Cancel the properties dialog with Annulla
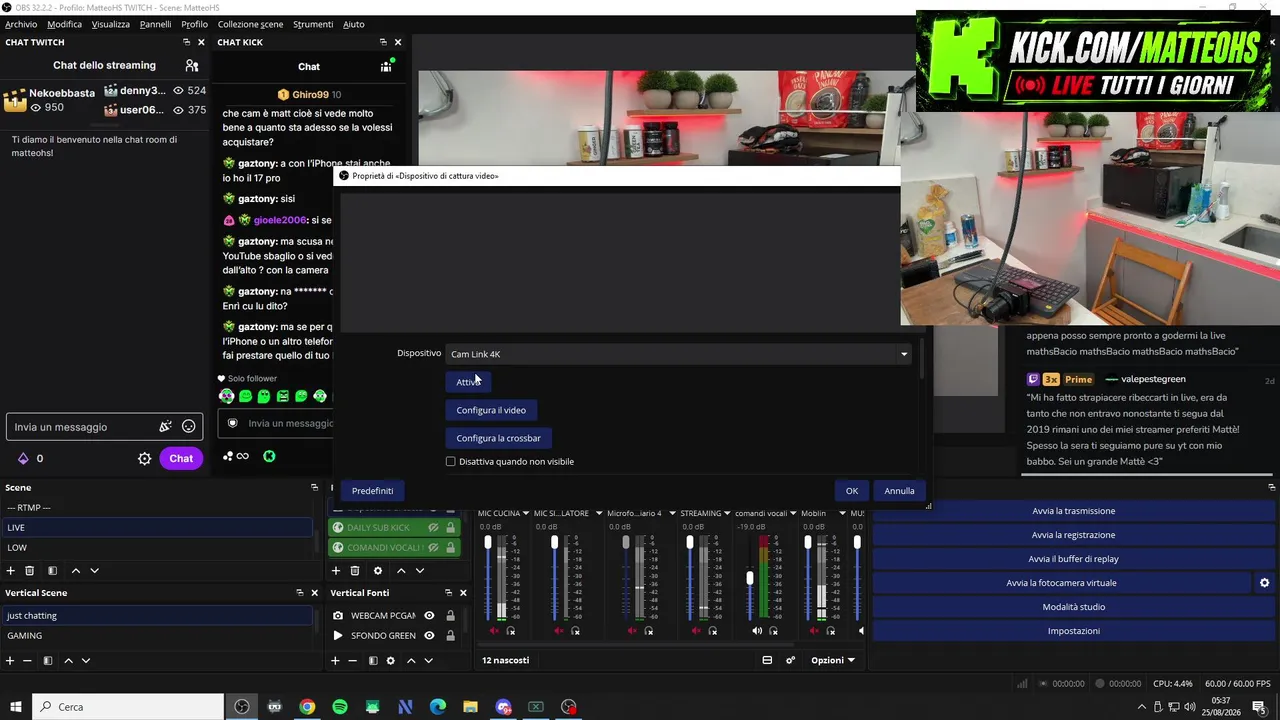Image resolution: width=1280 pixels, height=720 pixels. 899,491
